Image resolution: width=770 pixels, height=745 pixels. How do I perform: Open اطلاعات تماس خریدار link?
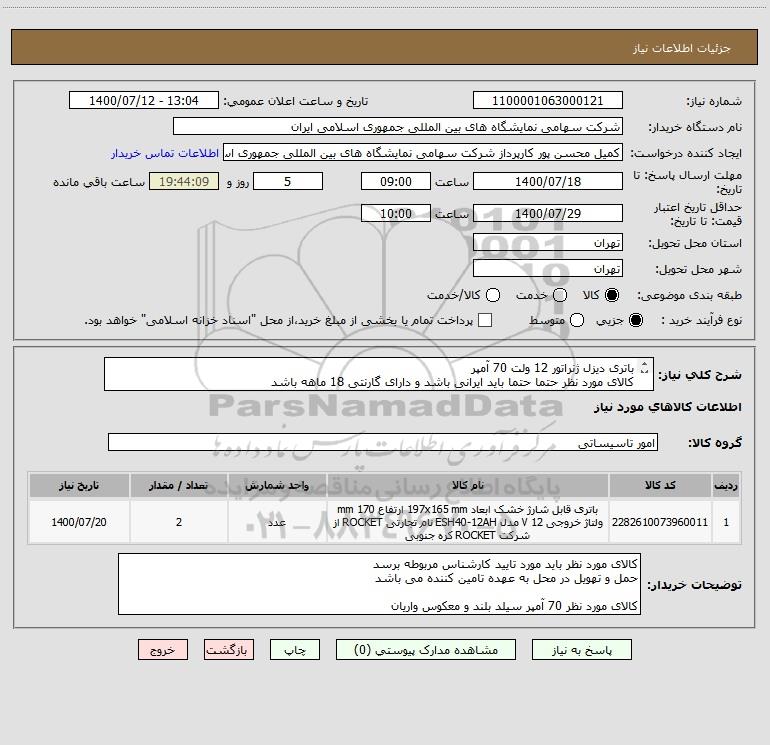[165, 153]
